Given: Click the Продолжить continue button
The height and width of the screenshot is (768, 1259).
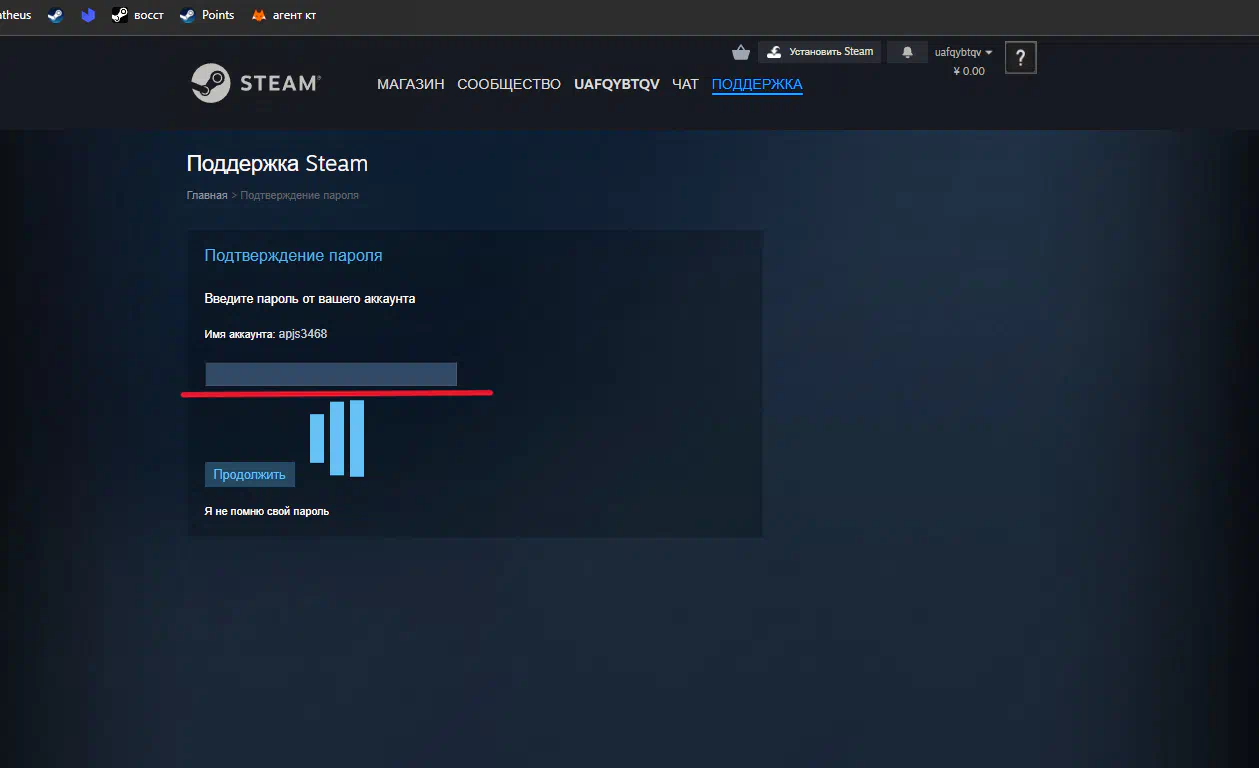Looking at the screenshot, I should [x=249, y=475].
